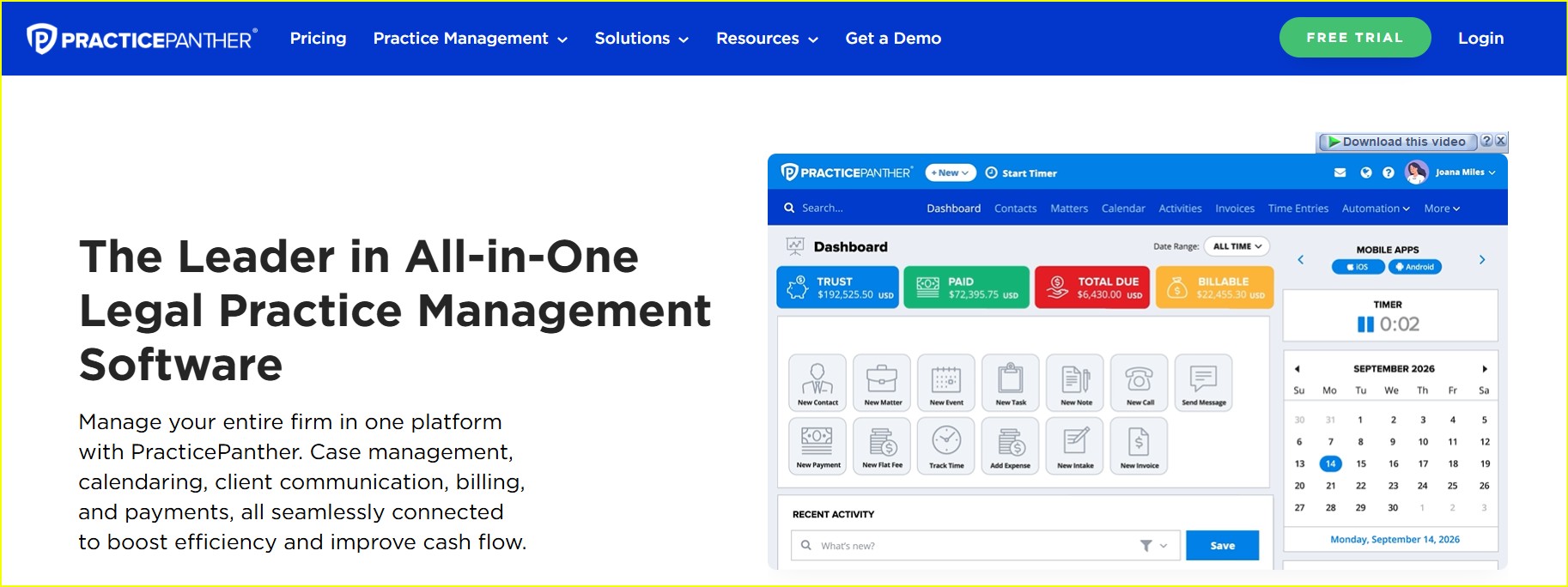Click the New Matter icon

click(x=882, y=383)
